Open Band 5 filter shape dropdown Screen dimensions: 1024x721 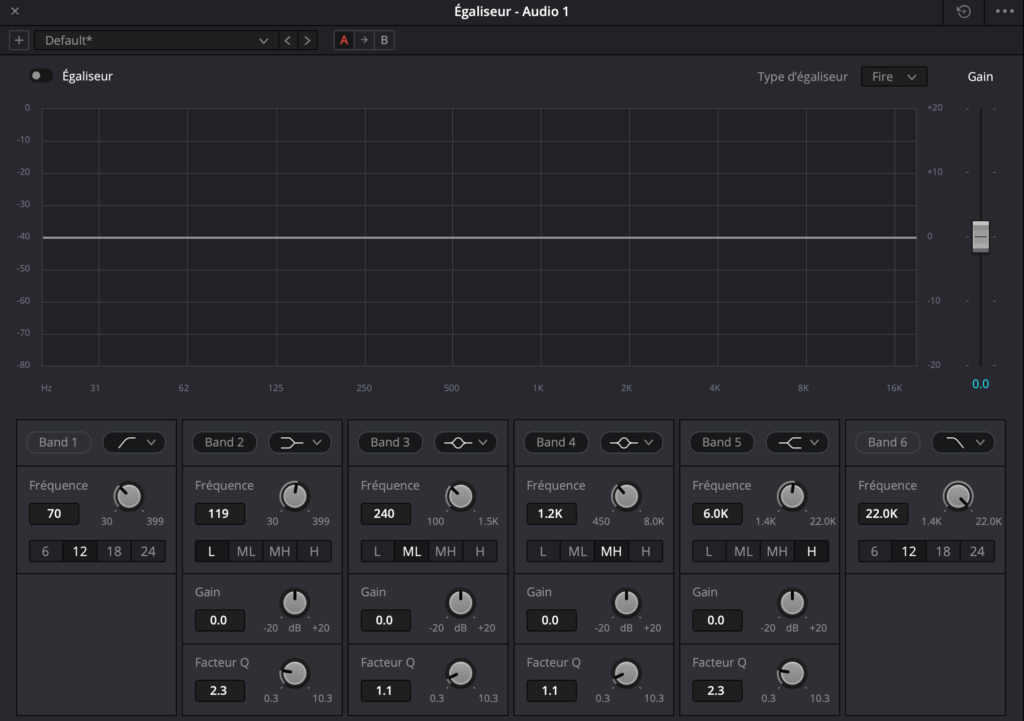pos(797,442)
